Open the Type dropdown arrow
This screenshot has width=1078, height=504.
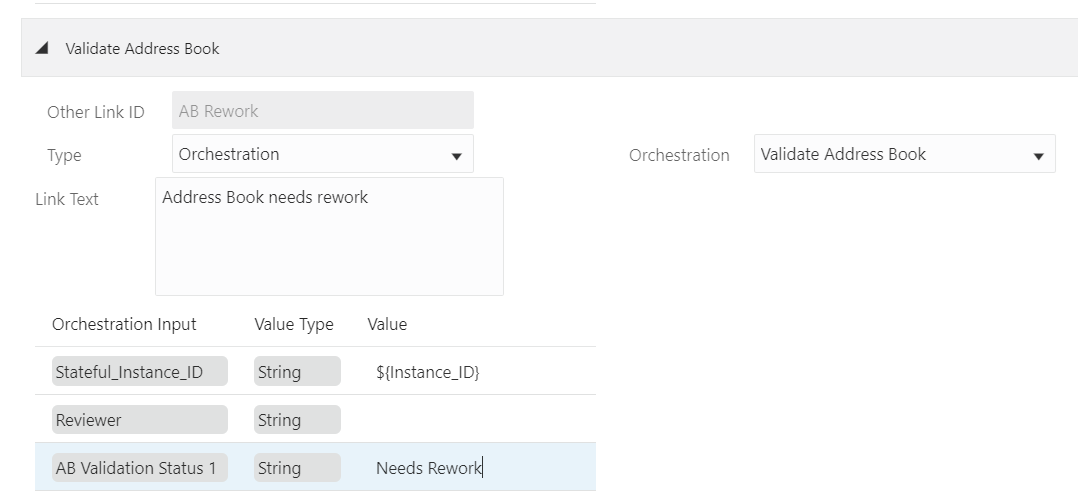coord(456,156)
